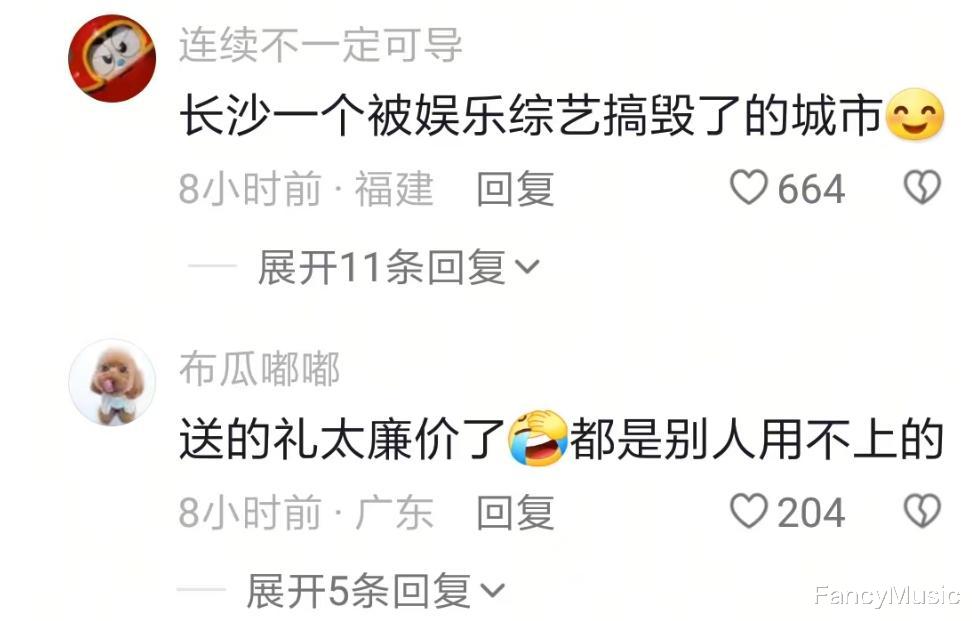
Task: Like the comment with 204 likes
Action: (x=748, y=511)
